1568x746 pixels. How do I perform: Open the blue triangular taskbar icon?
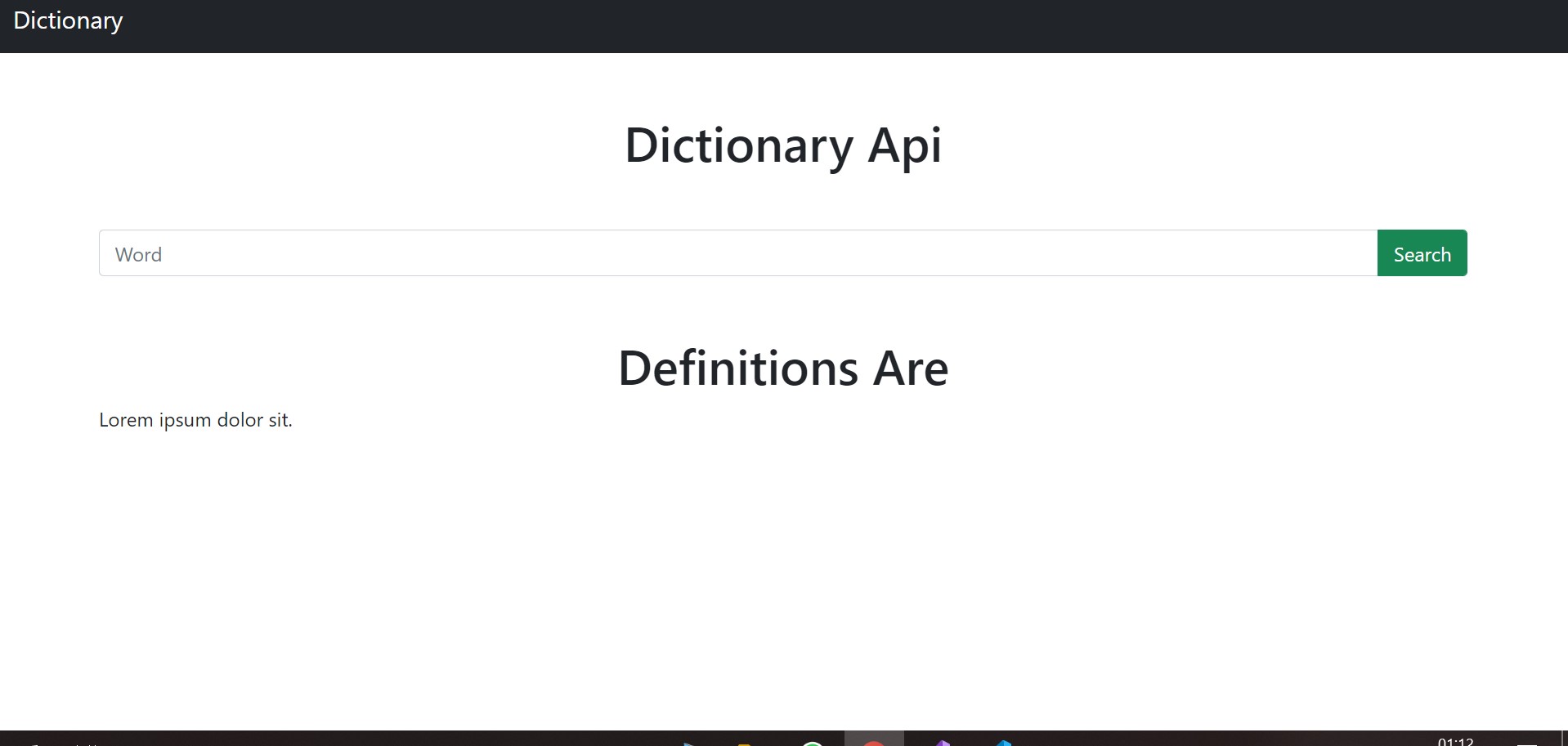pos(688,743)
